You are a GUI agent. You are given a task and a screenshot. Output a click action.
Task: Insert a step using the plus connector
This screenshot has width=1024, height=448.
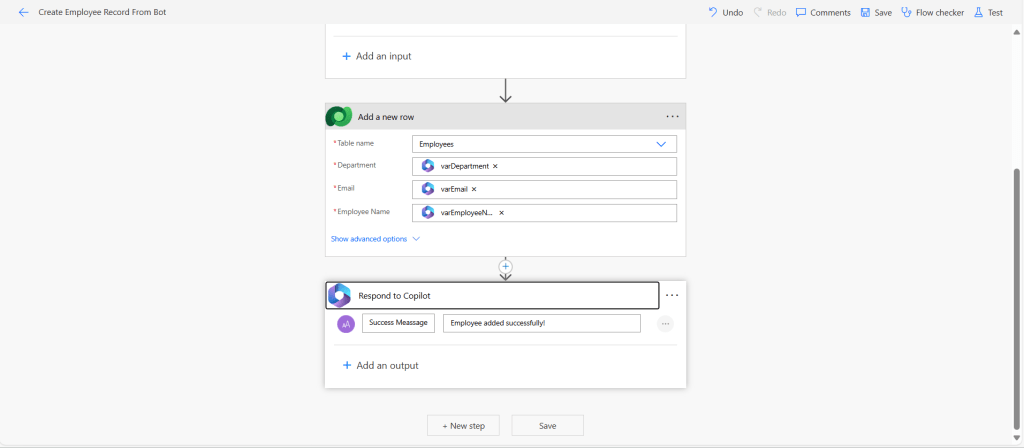pyautogui.click(x=506, y=267)
